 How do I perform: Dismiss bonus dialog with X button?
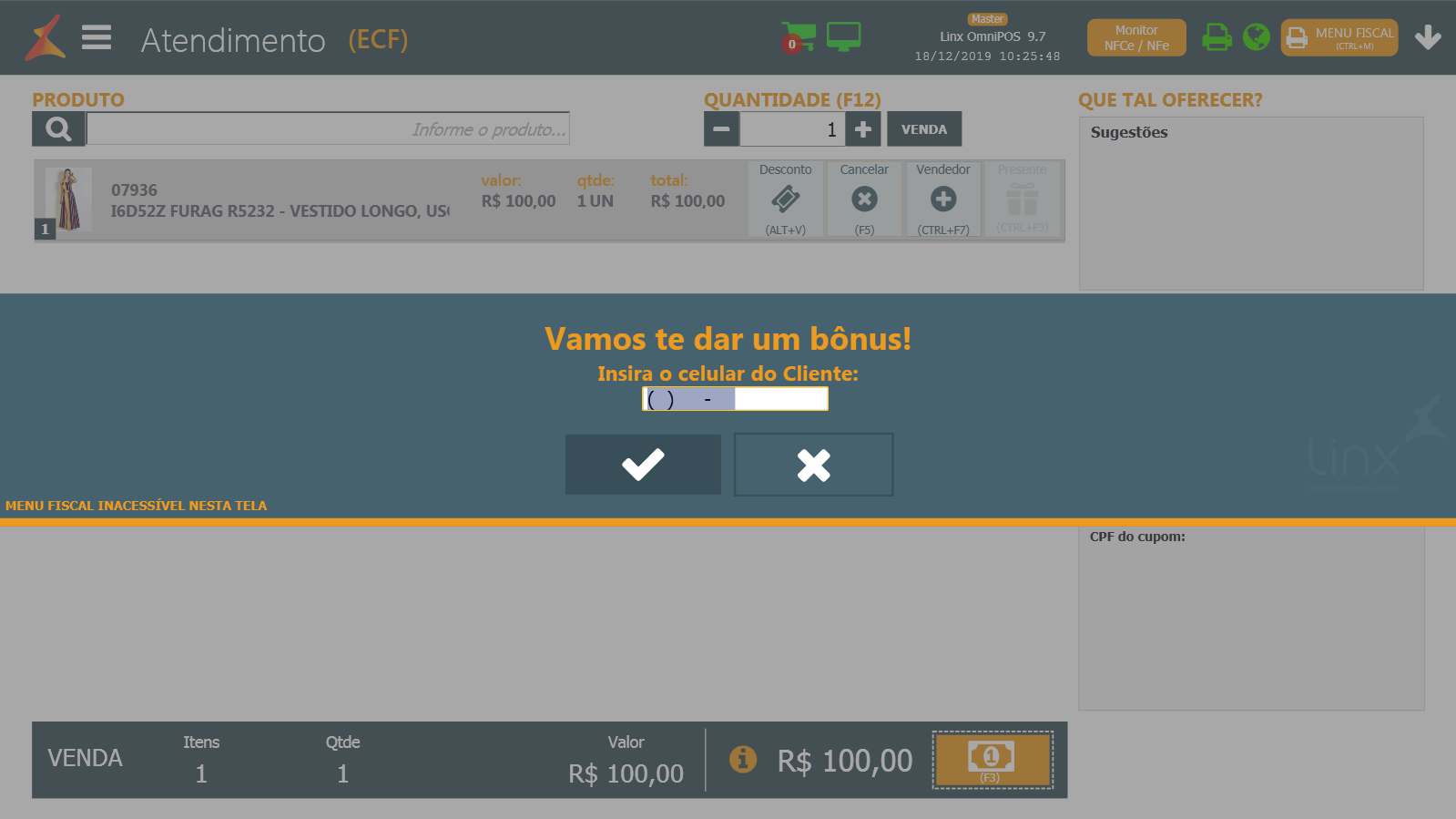point(813,465)
